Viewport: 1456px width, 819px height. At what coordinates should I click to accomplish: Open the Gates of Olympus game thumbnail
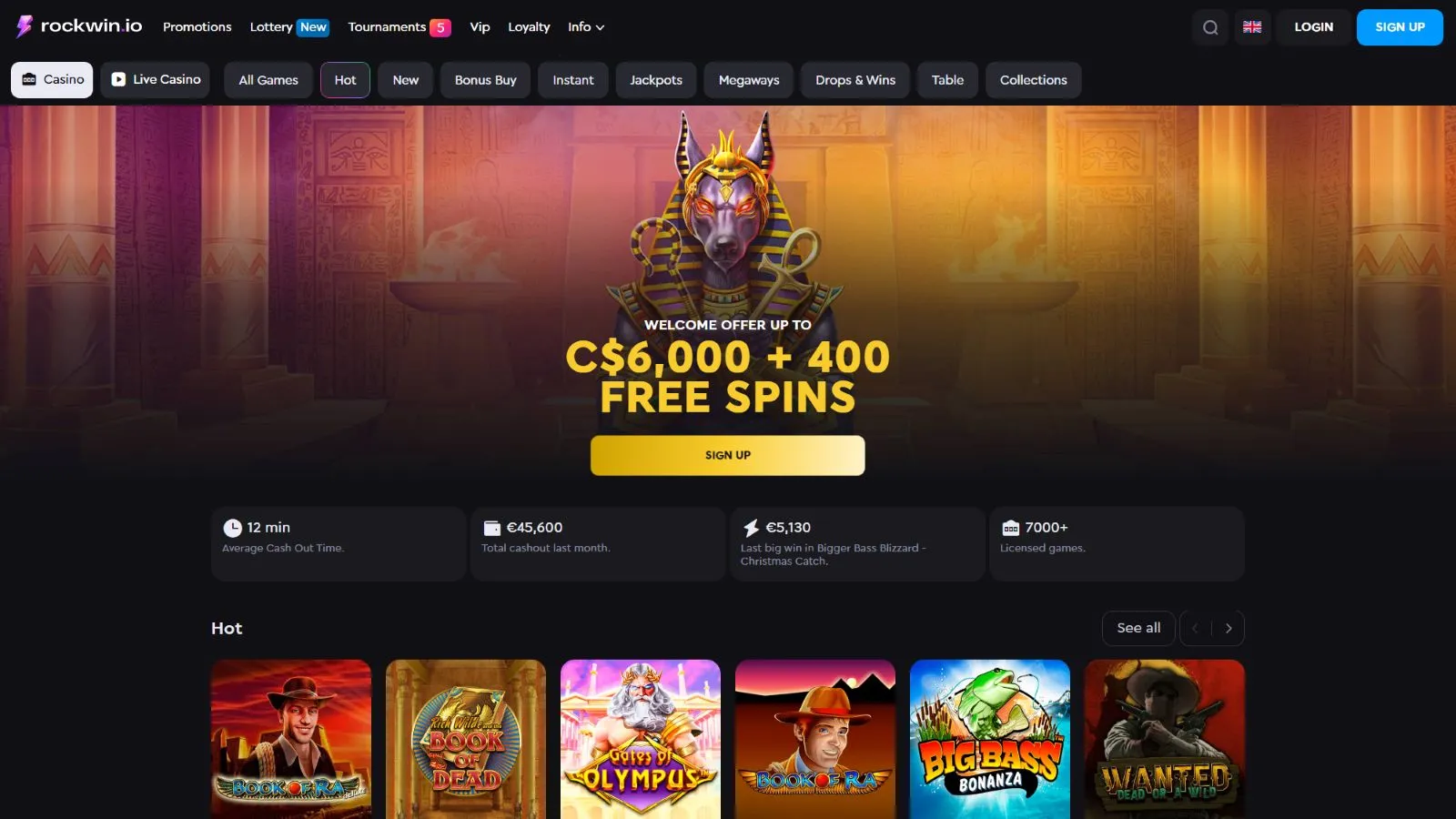[x=641, y=739]
